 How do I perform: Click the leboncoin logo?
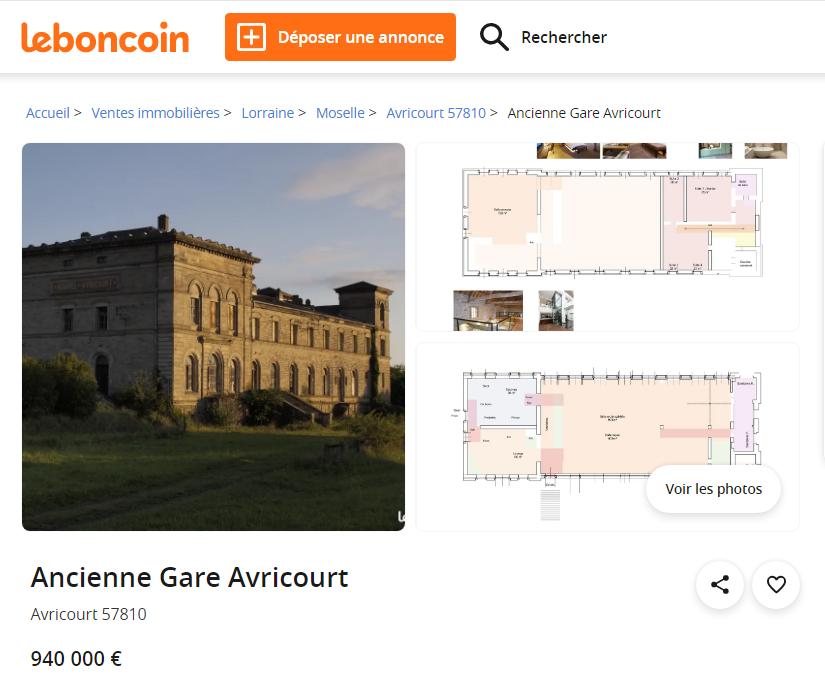point(105,38)
